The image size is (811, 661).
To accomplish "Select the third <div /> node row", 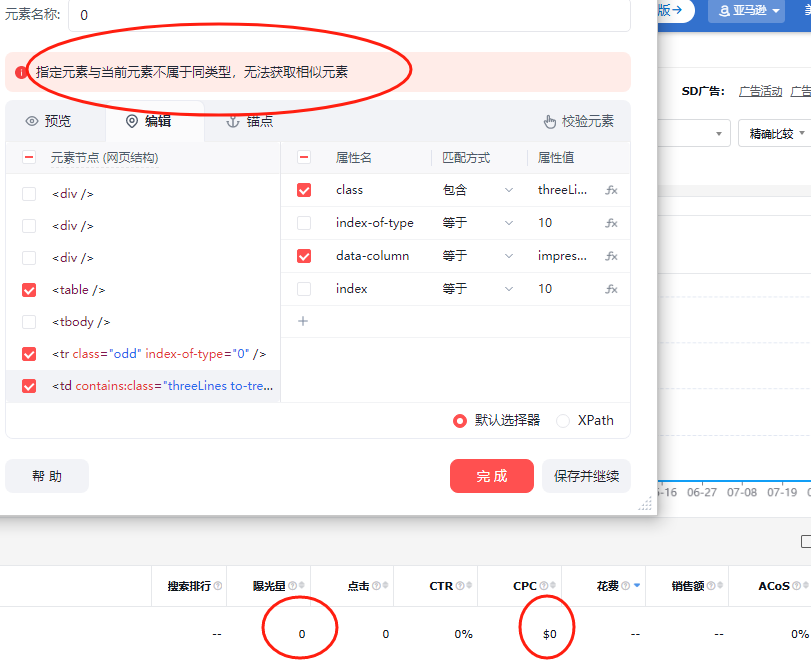I will pyautogui.click(x=143, y=258).
